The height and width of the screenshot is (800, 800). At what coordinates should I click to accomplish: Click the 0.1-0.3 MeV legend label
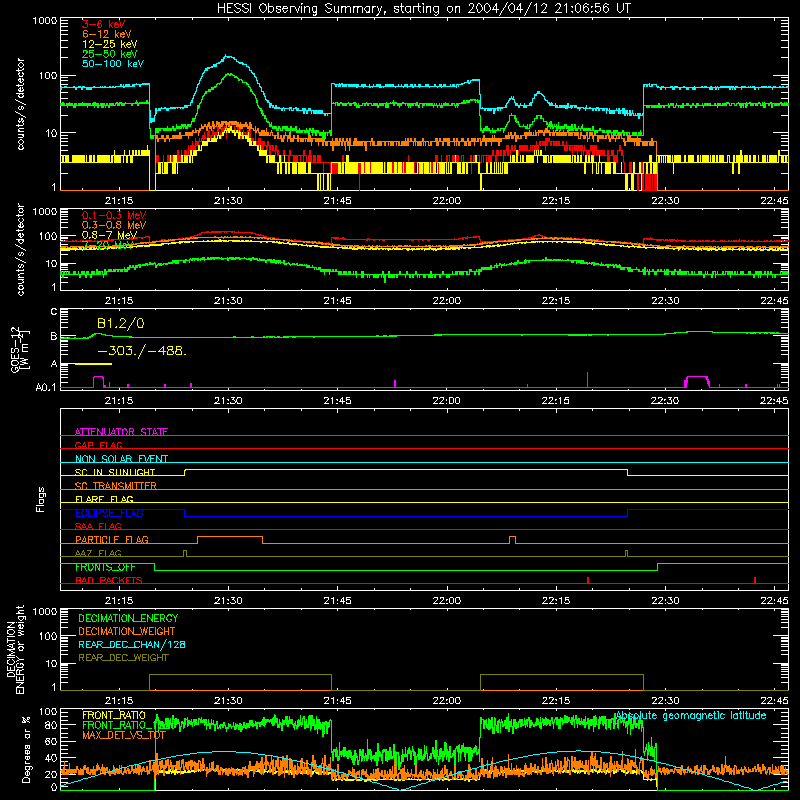tap(114, 215)
